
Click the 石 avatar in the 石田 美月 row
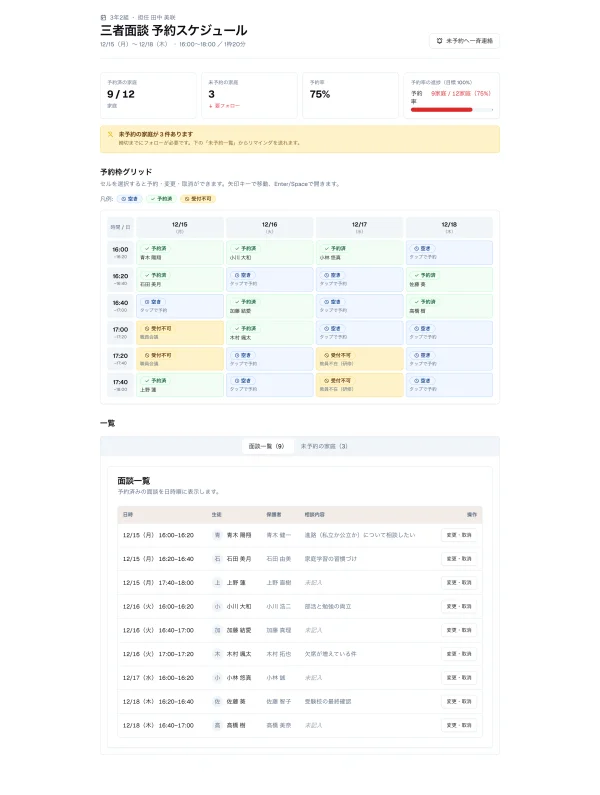point(217,559)
